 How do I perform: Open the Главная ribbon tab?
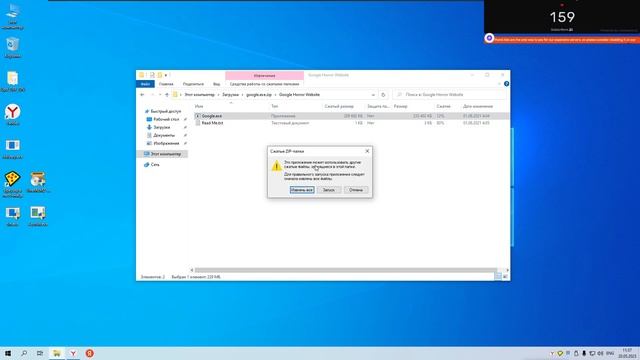(166, 84)
